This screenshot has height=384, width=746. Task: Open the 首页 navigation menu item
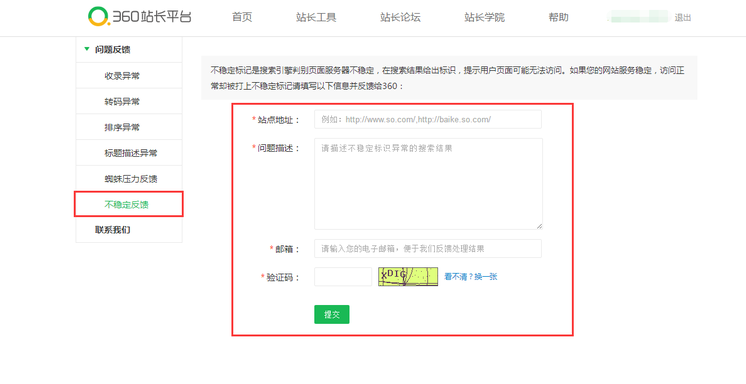(x=242, y=18)
